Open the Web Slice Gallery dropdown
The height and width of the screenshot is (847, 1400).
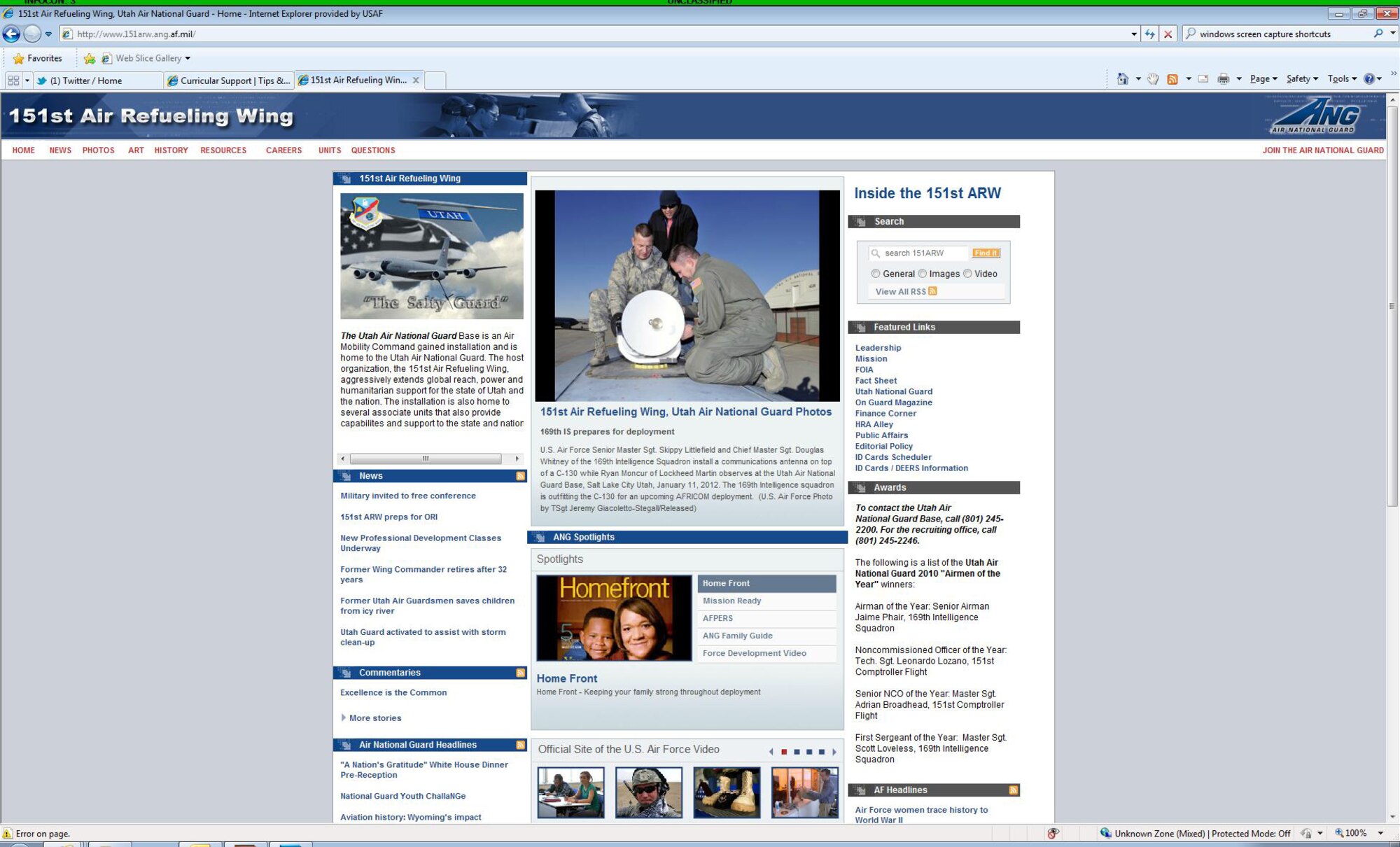[188, 59]
